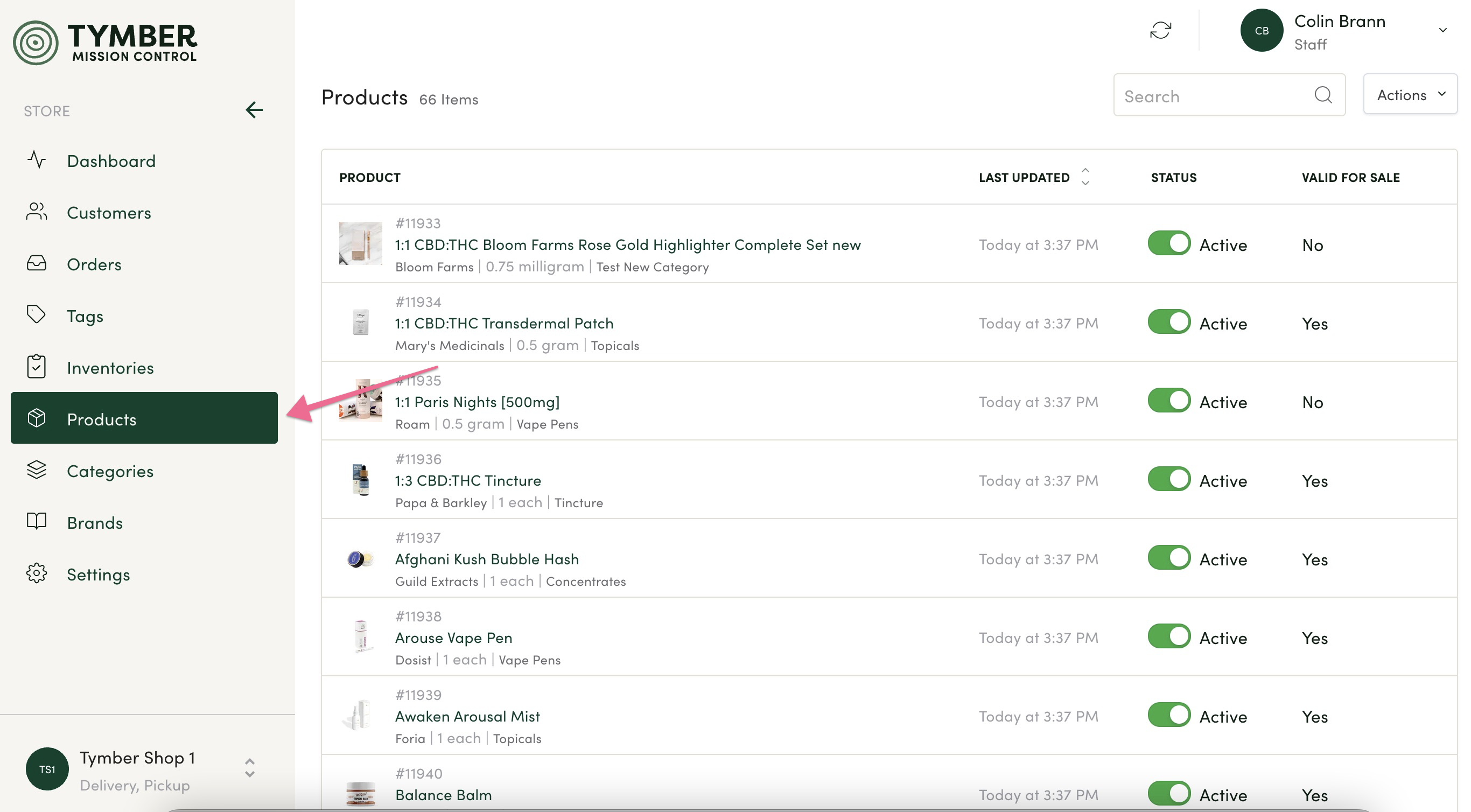The width and height of the screenshot is (1471, 812).
Task: Click the Products box icon
Action: click(37, 418)
